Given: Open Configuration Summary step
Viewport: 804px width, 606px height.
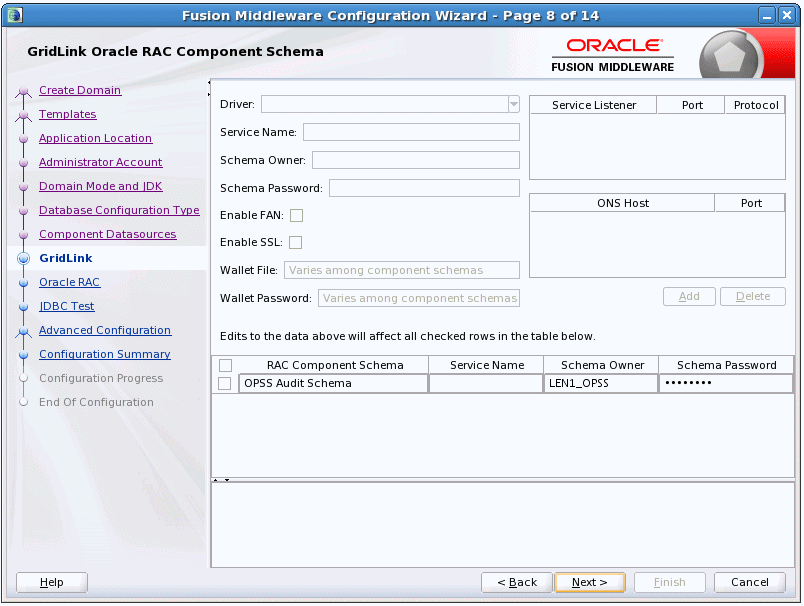Looking at the screenshot, I should pyautogui.click(x=105, y=354).
